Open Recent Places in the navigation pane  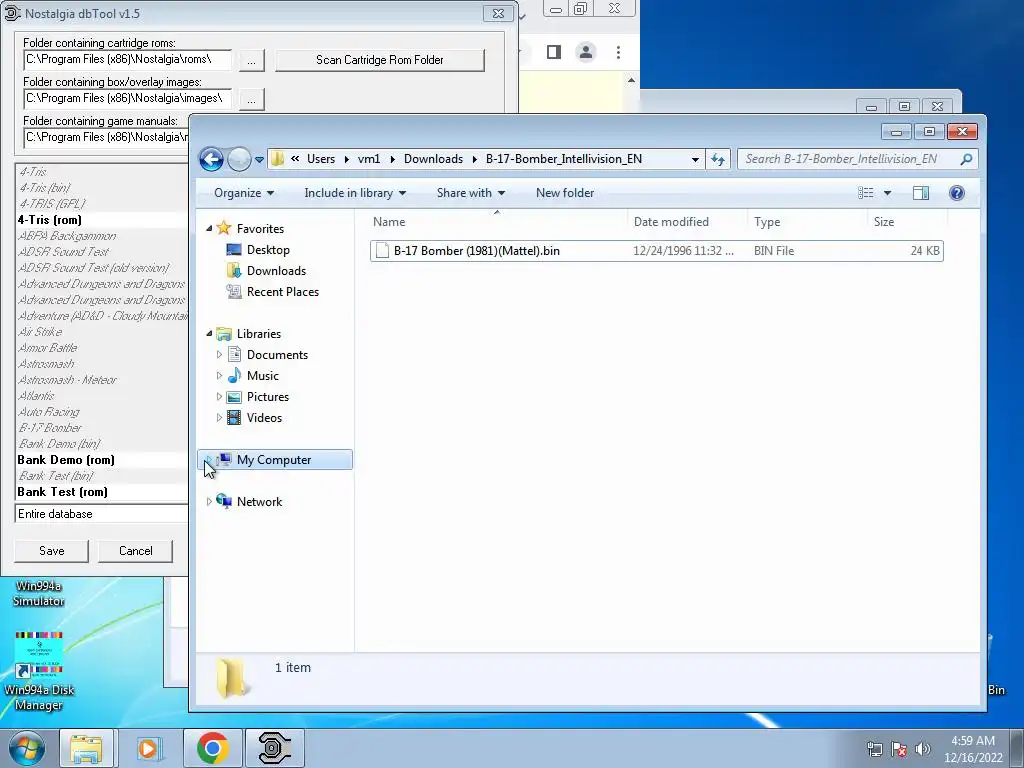pyautogui.click(x=282, y=292)
